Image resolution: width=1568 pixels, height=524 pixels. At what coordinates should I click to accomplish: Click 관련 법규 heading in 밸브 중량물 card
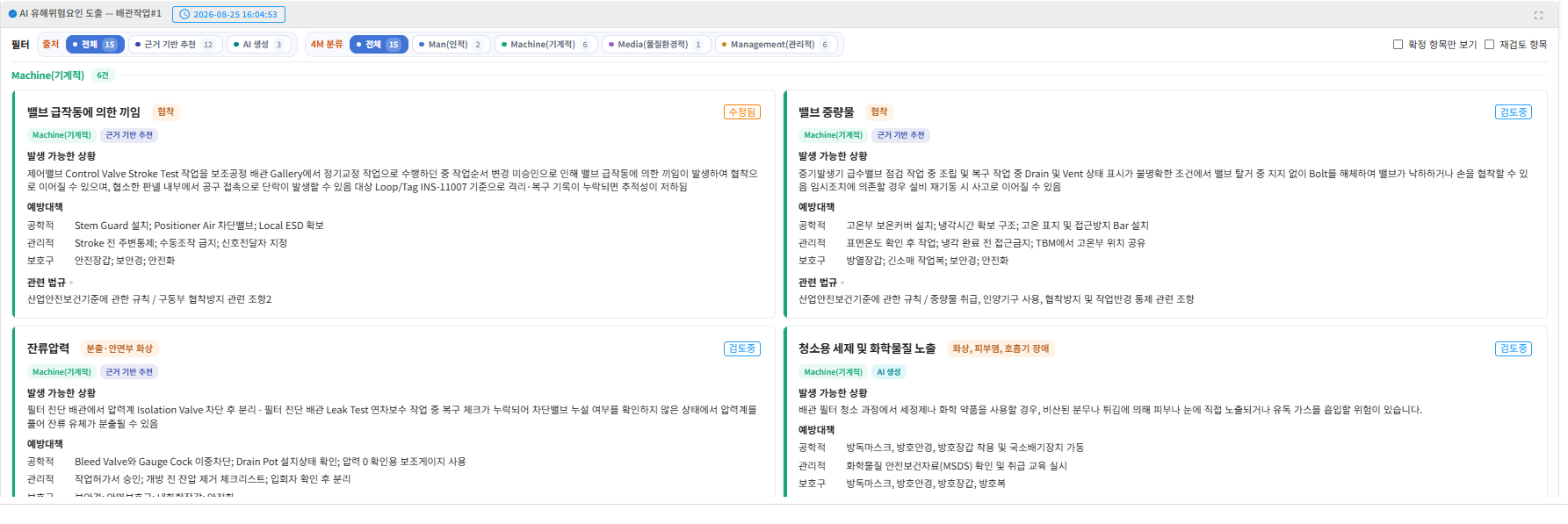click(818, 283)
